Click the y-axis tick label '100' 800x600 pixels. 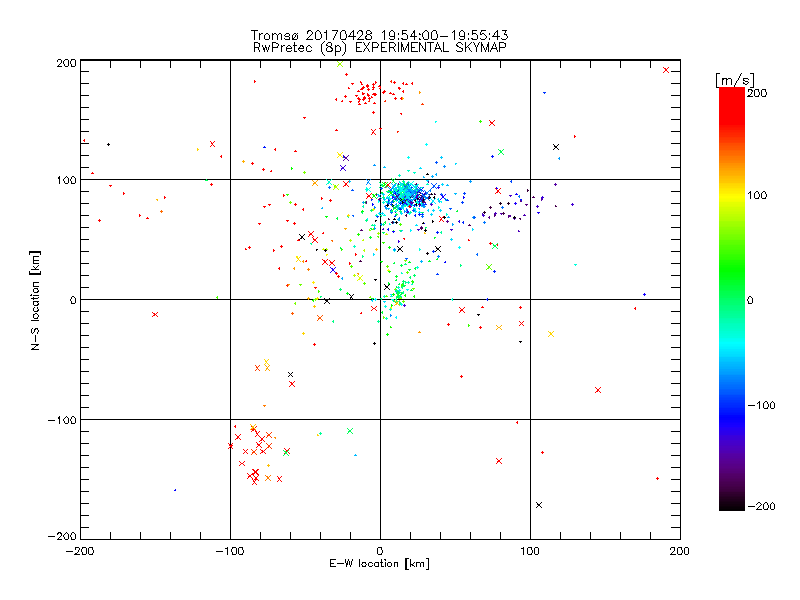click(66, 180)
